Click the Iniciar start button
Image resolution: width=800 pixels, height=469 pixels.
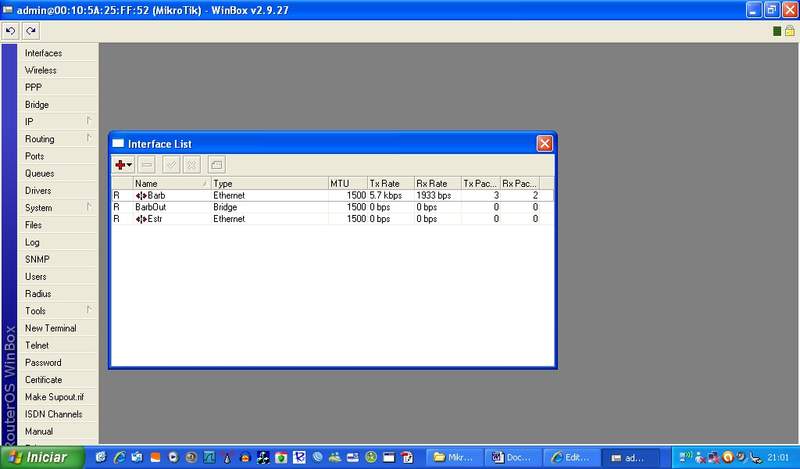click(x=42, y=457)
